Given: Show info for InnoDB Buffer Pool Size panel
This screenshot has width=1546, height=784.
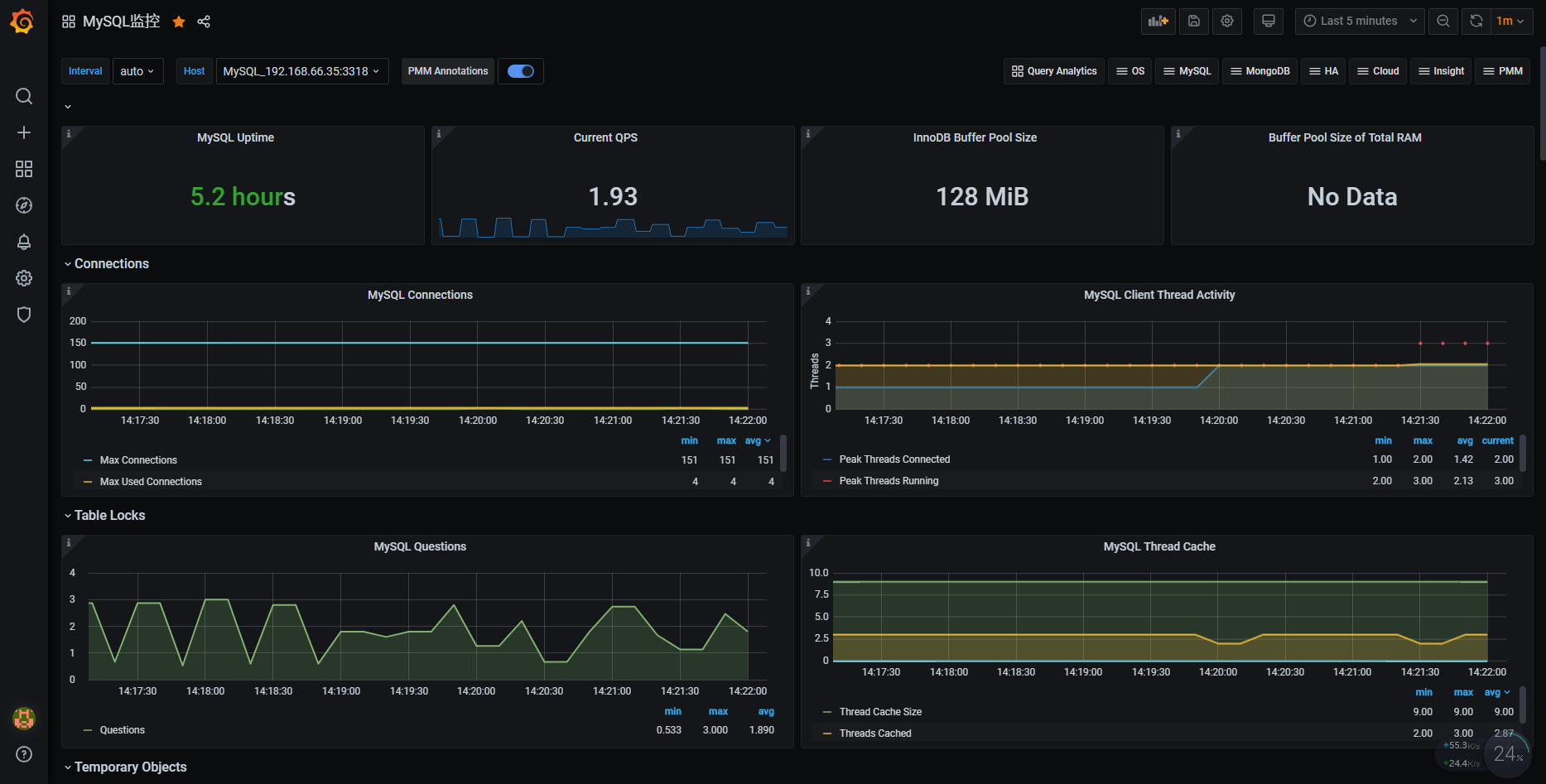Looking at the screenshot, I should coord(808,133).
